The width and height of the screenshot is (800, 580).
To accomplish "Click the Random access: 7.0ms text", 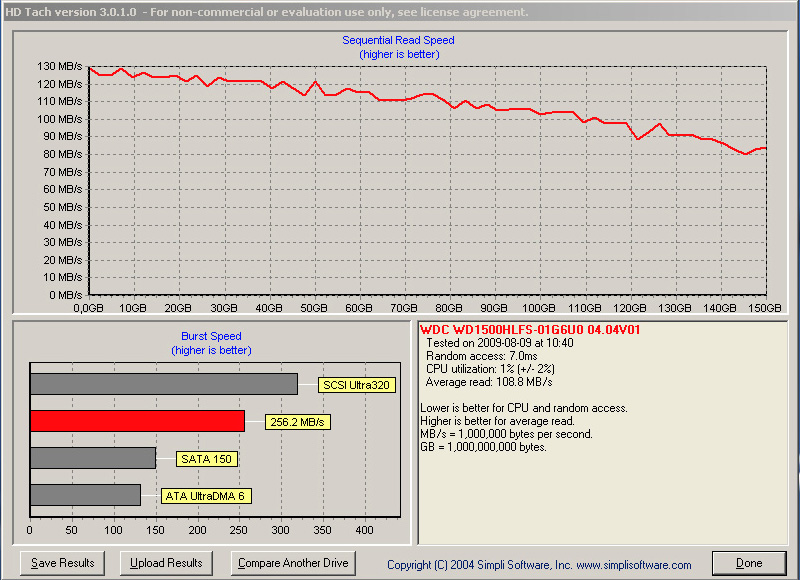I will tap(482, 356).
